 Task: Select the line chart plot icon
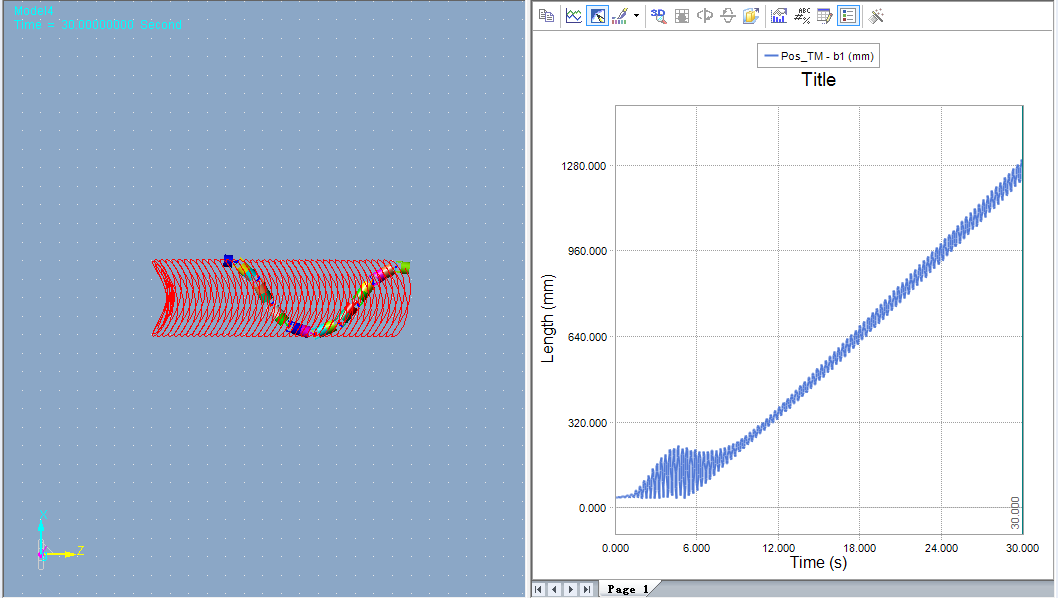click(574, 16)
